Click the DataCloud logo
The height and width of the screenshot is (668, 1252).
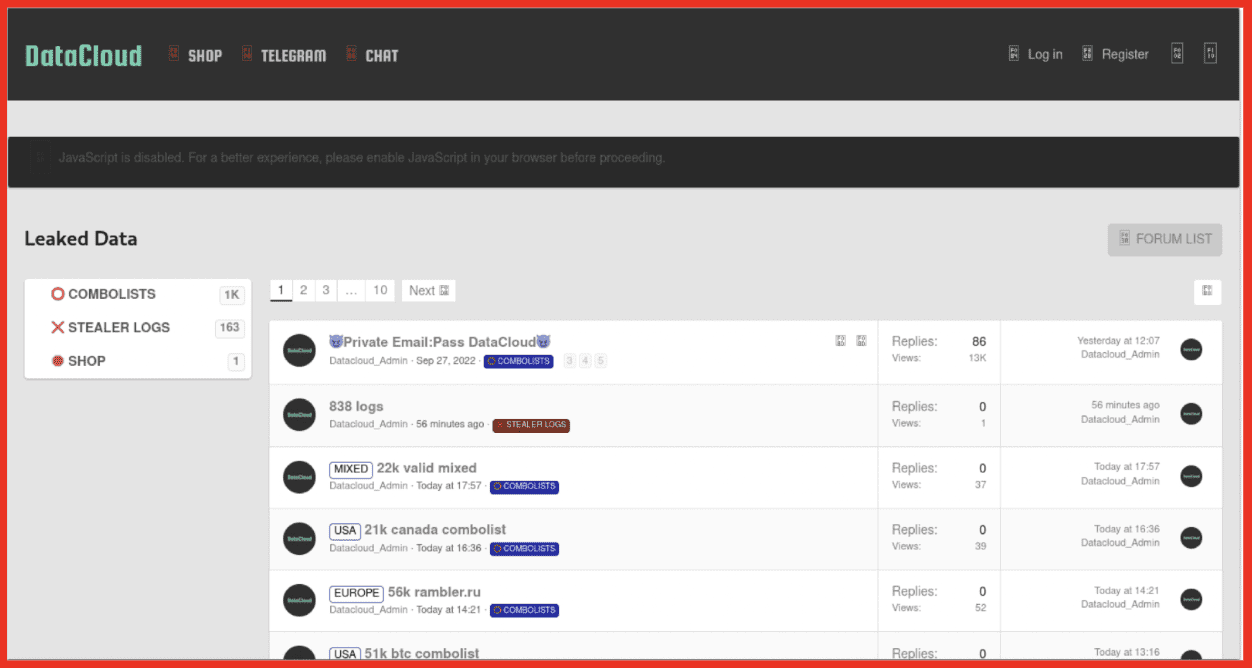point(84,55)
